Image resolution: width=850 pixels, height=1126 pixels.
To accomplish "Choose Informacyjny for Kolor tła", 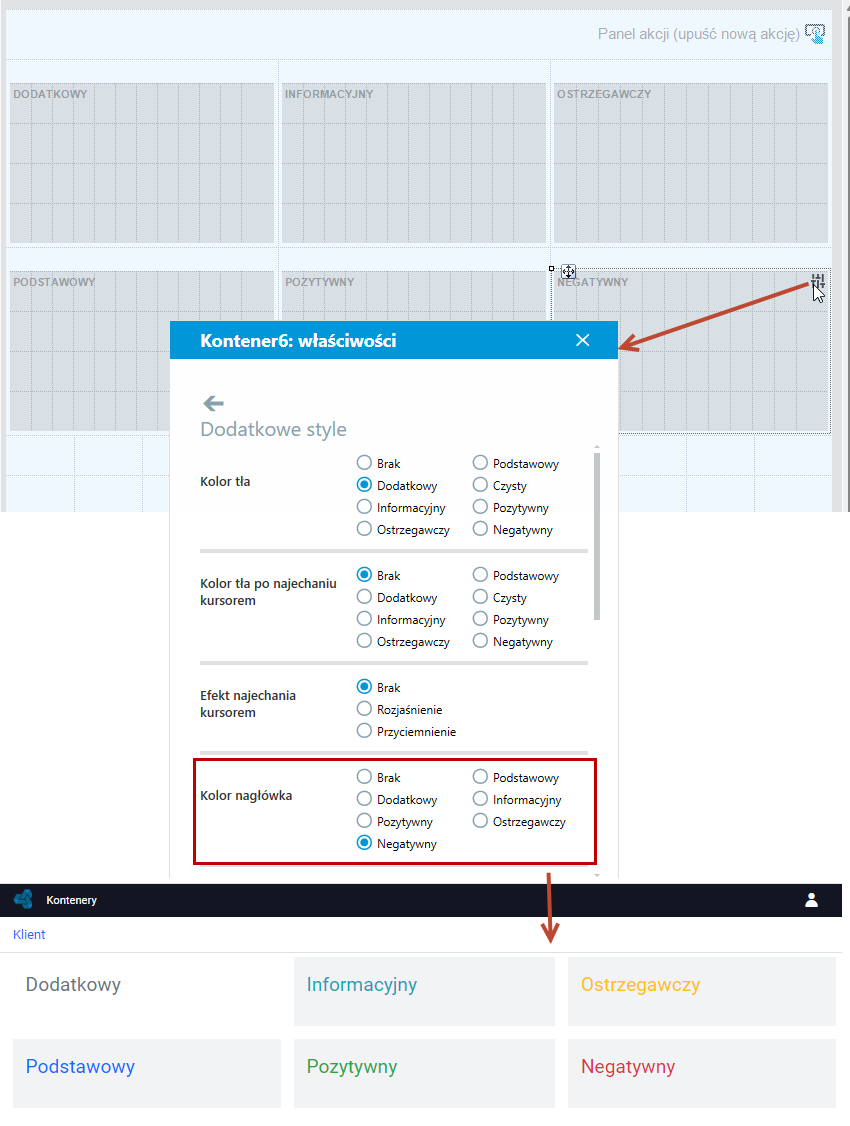I will coord(365,507).
